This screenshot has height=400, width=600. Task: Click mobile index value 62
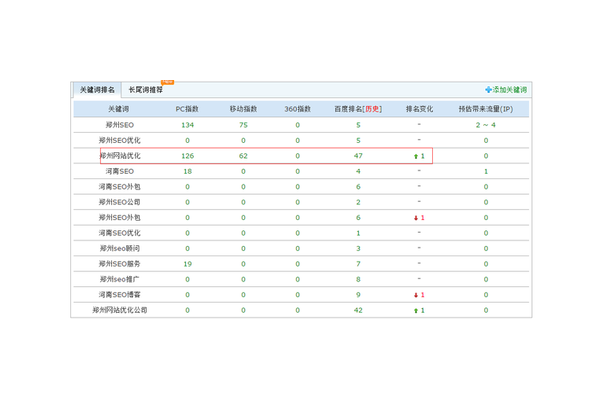tap(243, 156)
